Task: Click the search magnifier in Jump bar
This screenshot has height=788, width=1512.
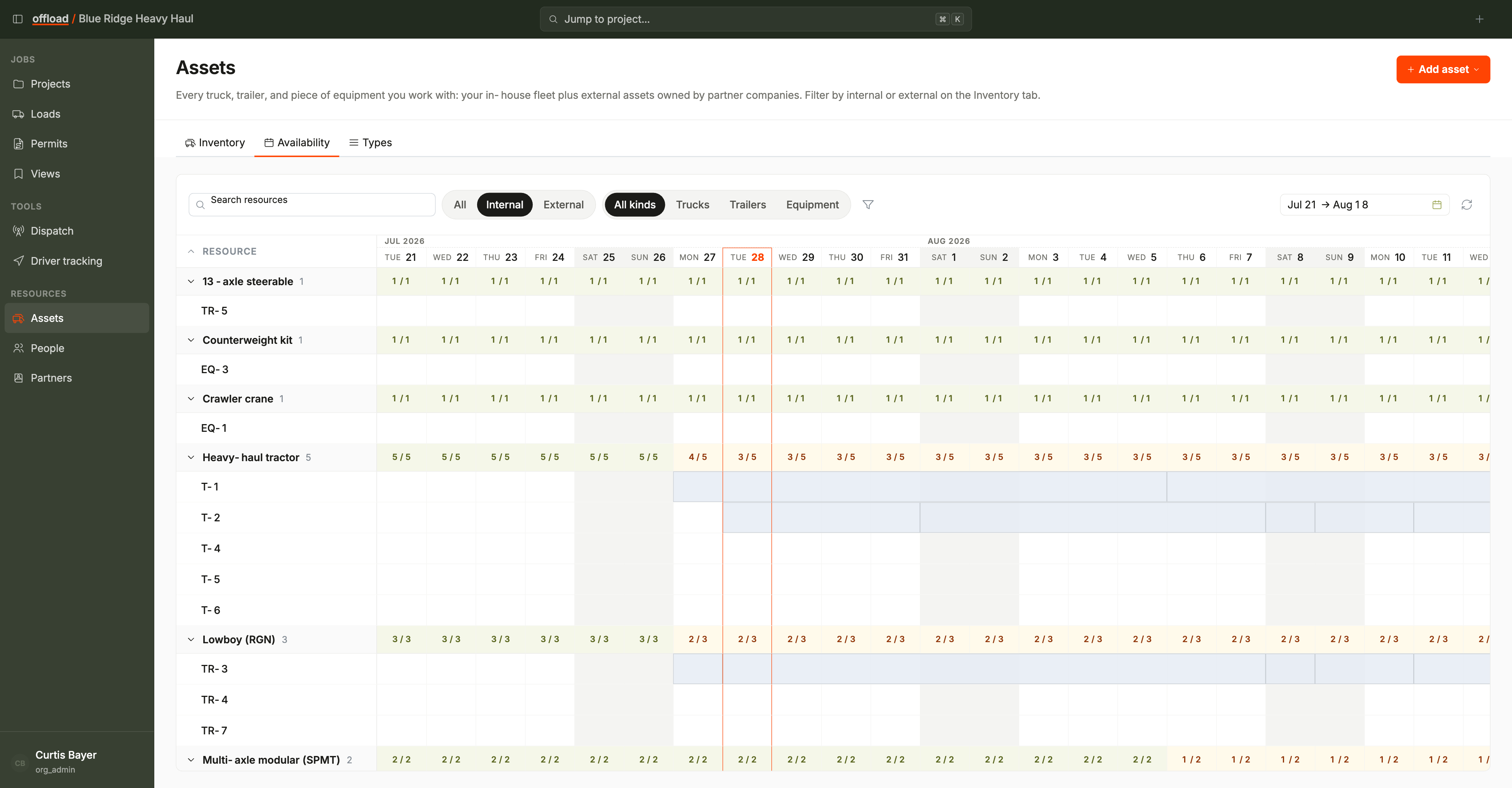Action: (553, 19)
